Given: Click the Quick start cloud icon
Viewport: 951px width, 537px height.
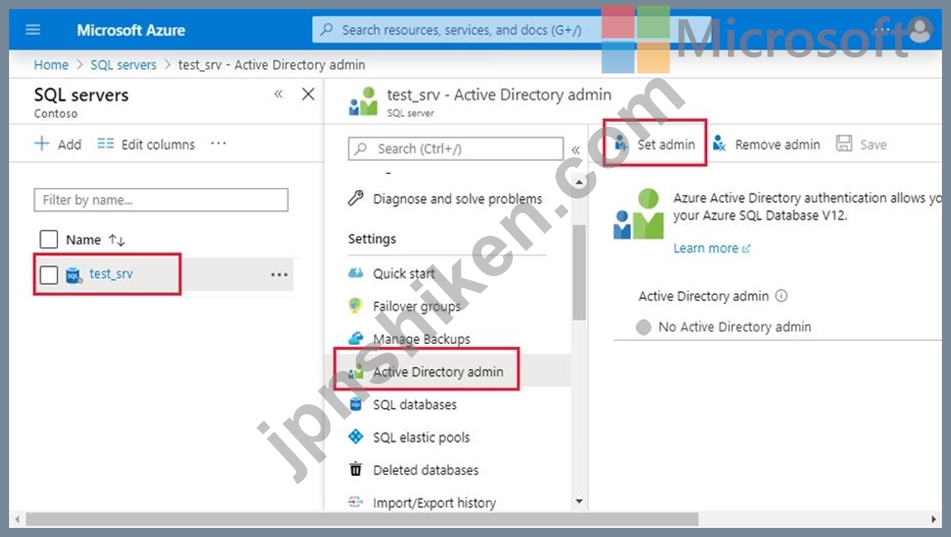Looking at the screenshot, I should point(356,273).
